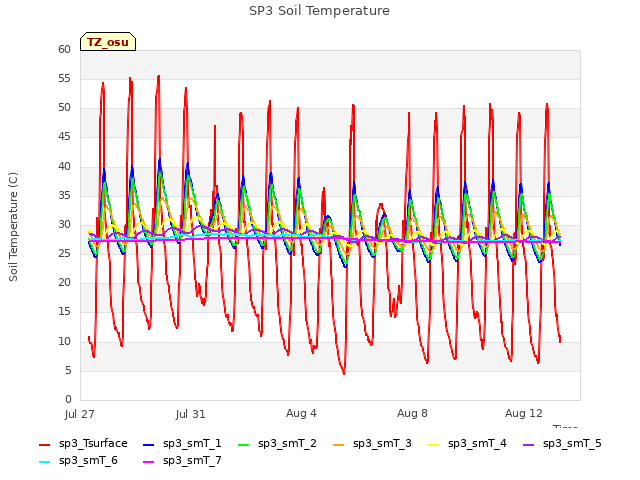Click the 50 y-axis tick label
640x480 pixels.
point(64,108)
